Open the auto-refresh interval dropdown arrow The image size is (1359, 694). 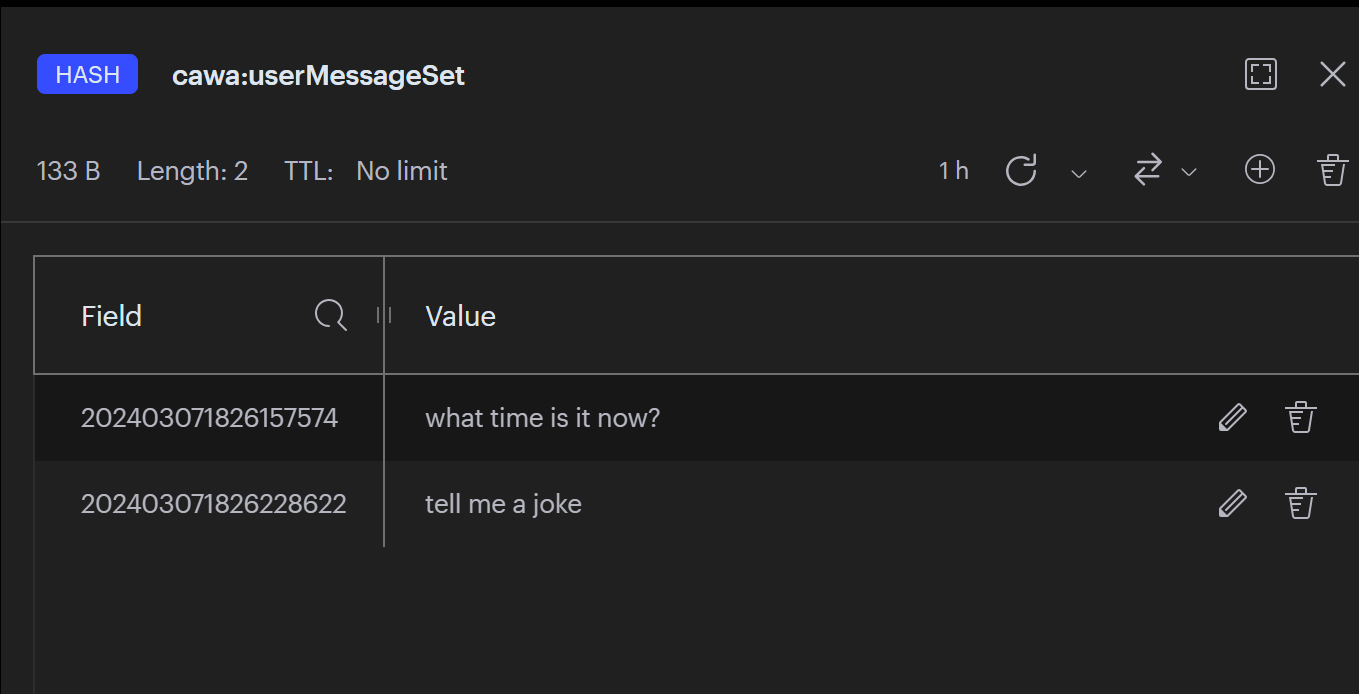coord(1079,173)
